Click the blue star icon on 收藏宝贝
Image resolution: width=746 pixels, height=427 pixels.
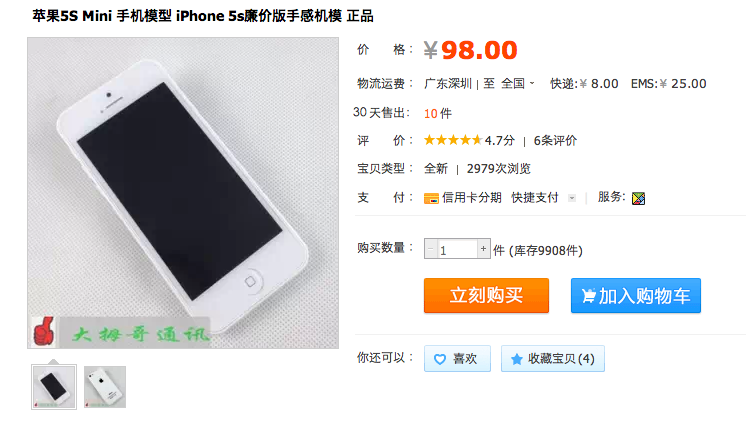click(517, 359)
